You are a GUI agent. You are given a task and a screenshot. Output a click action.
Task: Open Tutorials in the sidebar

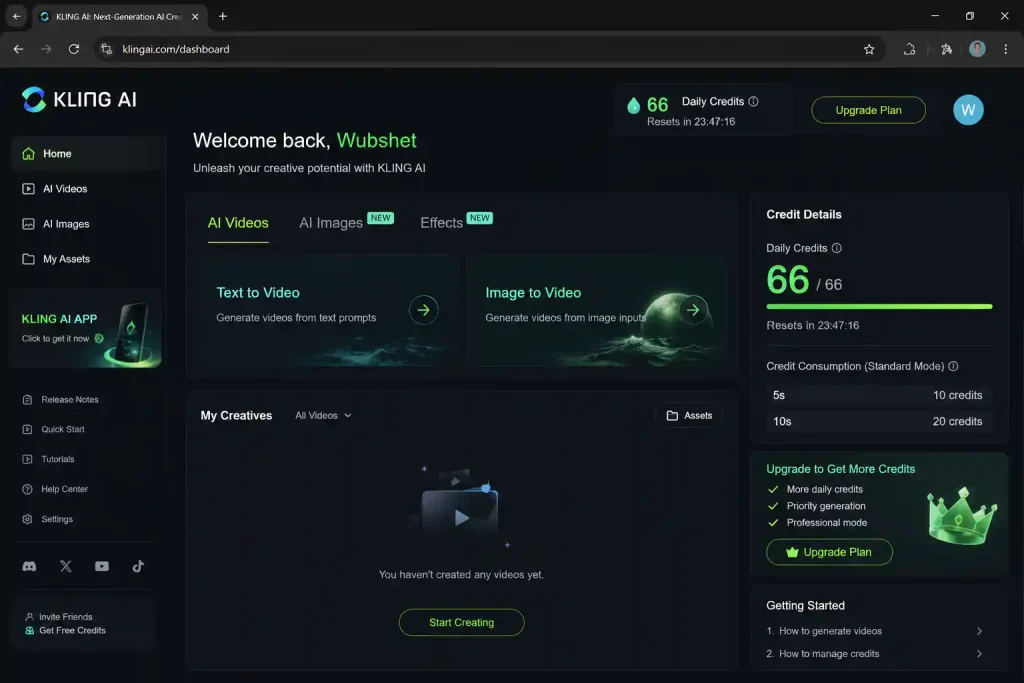coord(49,459)
